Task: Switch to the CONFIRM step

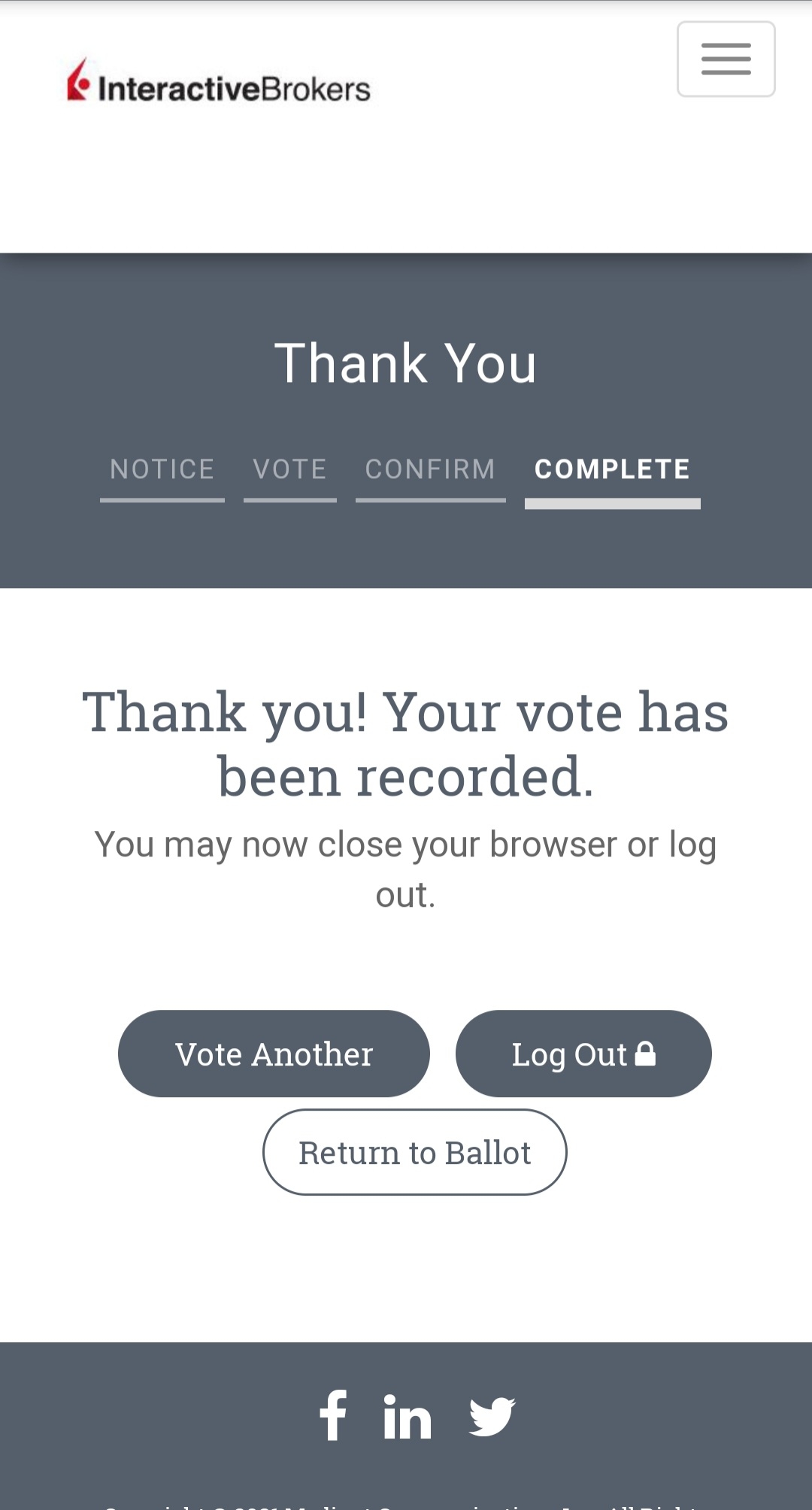Action: (430, 469)
